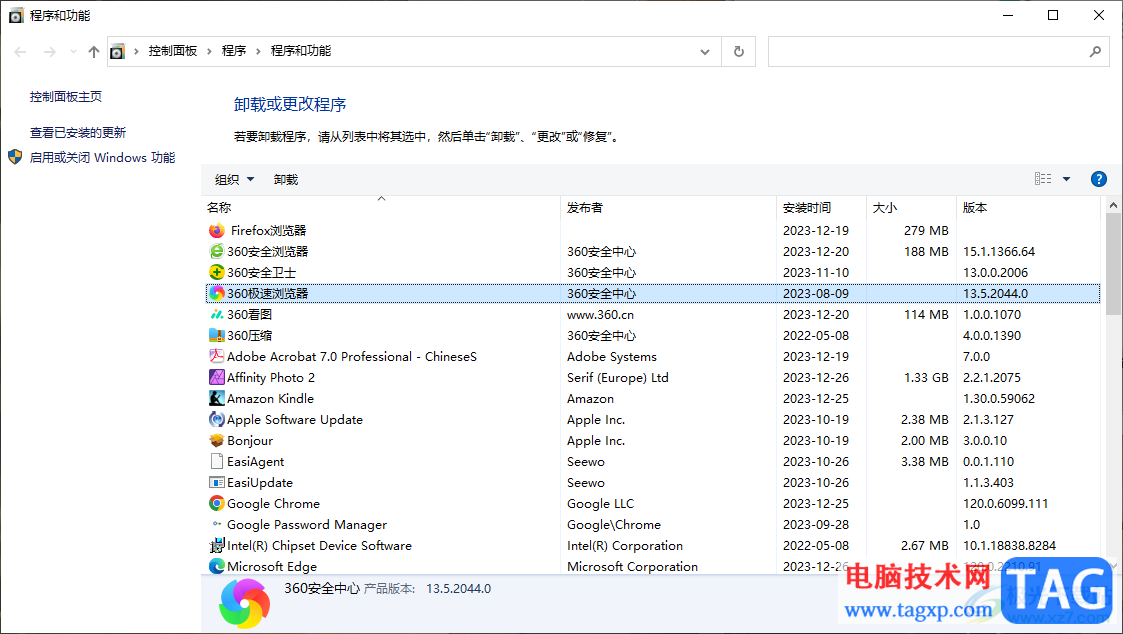The image size is (1123, 634).
Task: Expand the first breadcrumb chevron before 控制面板
Action: pos(136,52)
